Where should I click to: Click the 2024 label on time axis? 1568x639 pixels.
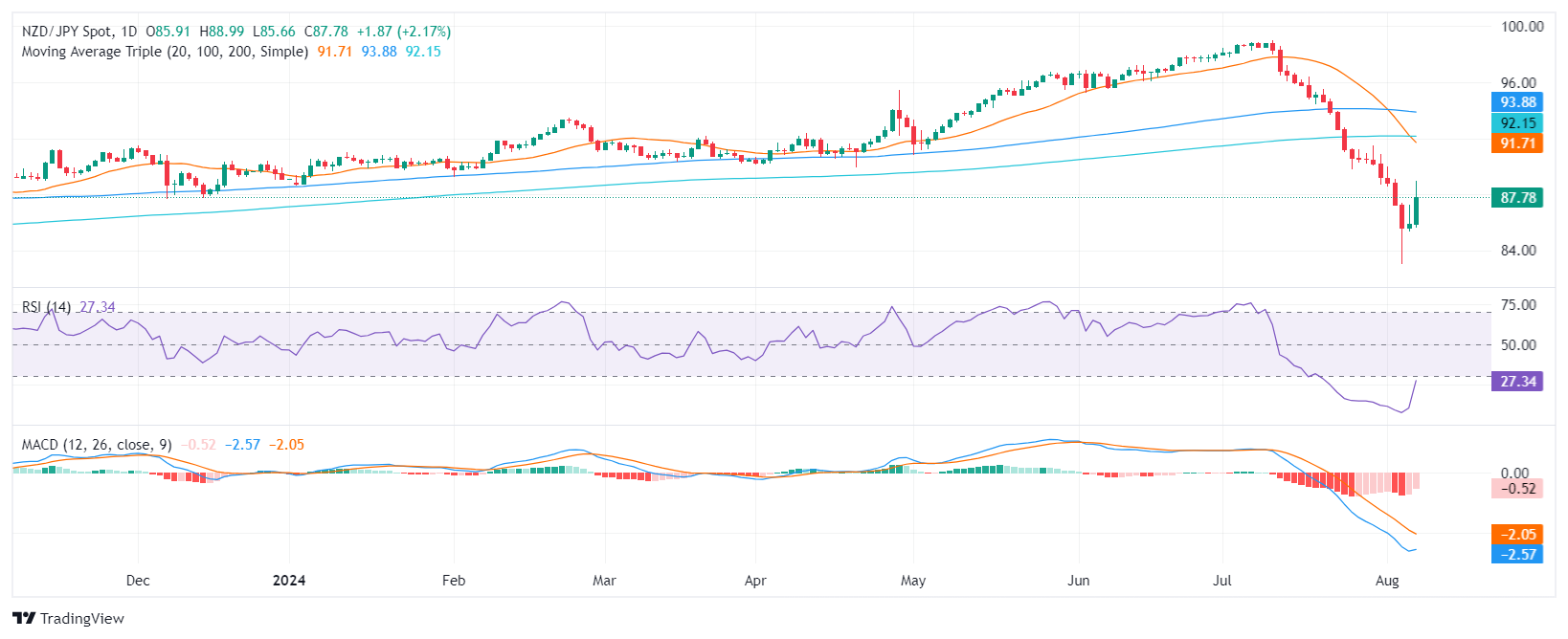pyautogui.click(x=289, y=581)
